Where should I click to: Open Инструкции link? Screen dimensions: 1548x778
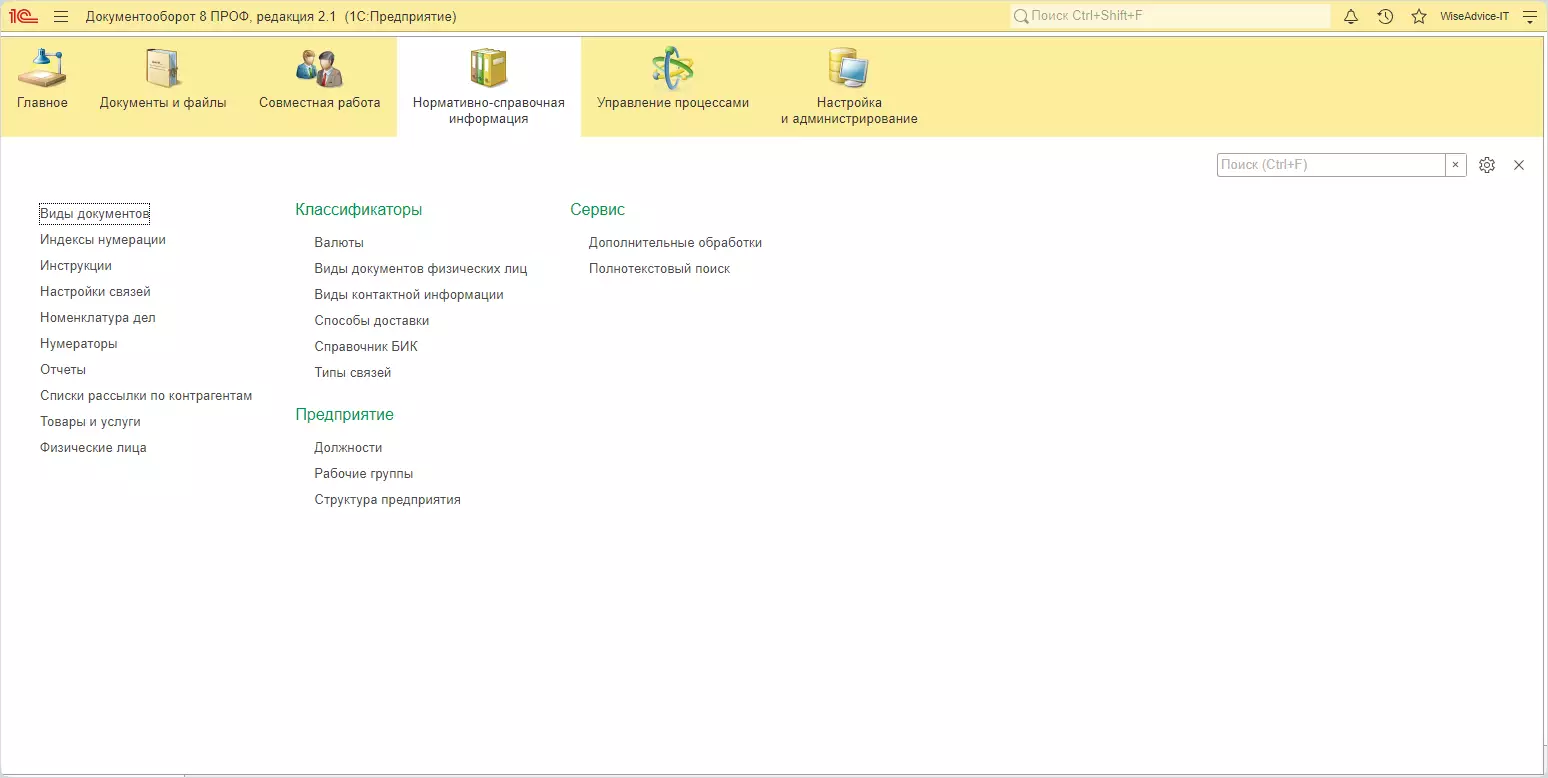(76, 266)
